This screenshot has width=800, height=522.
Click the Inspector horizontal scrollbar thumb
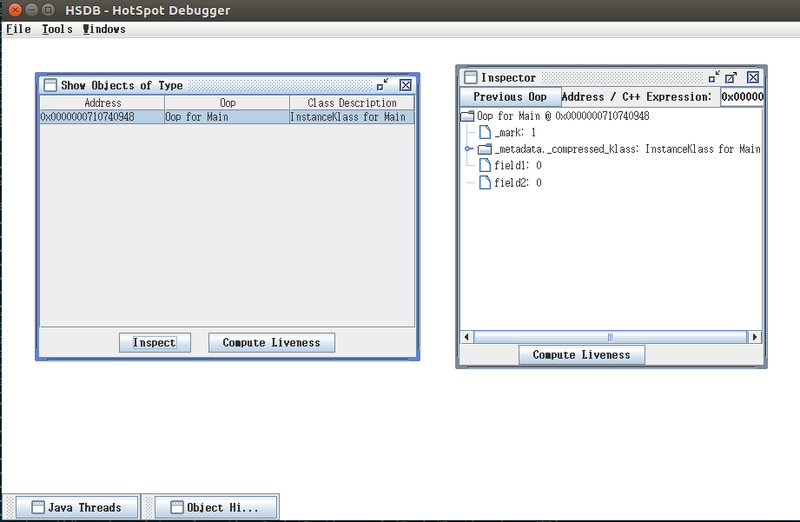(x=610, y=337)
